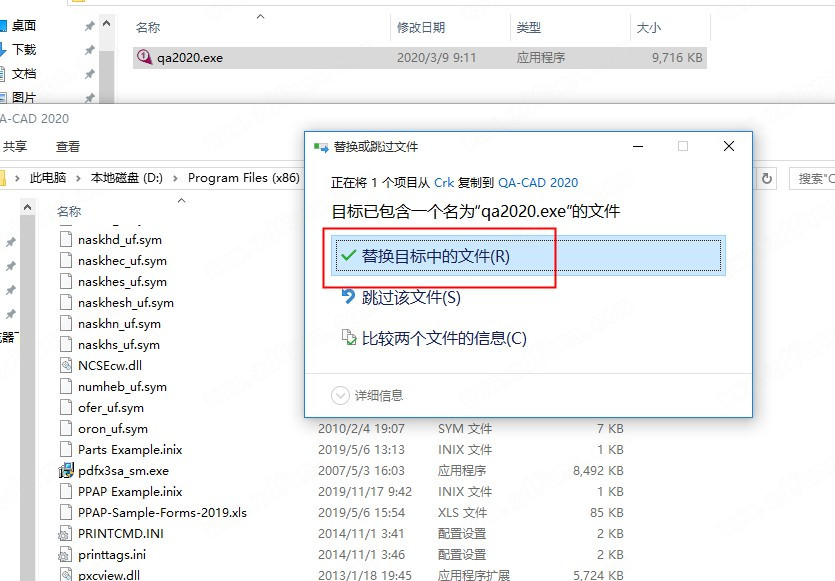Open 文档 in quick access
Screen dimensions: 835x581
pos(24,73)
